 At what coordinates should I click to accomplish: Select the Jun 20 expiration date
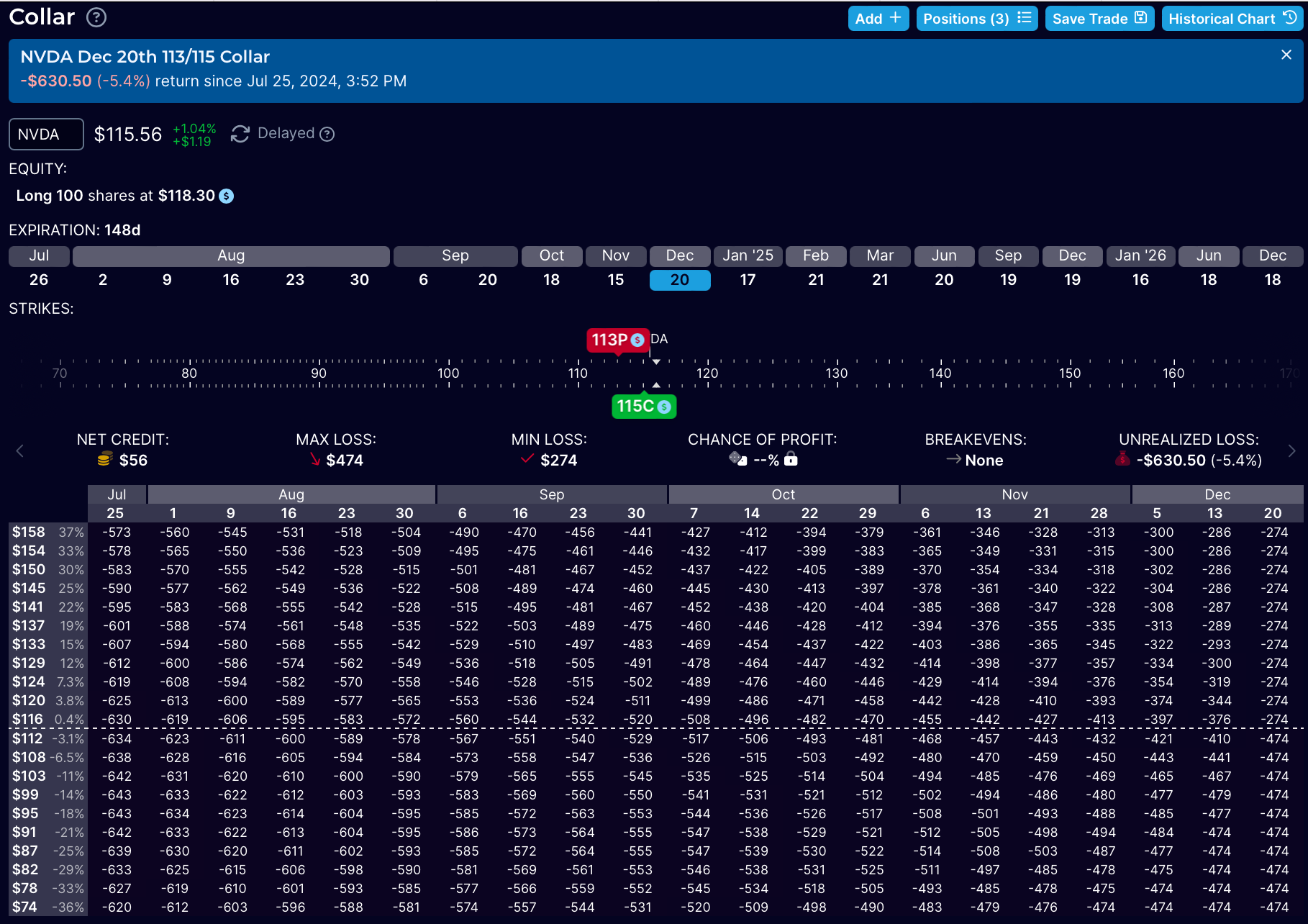944,280
